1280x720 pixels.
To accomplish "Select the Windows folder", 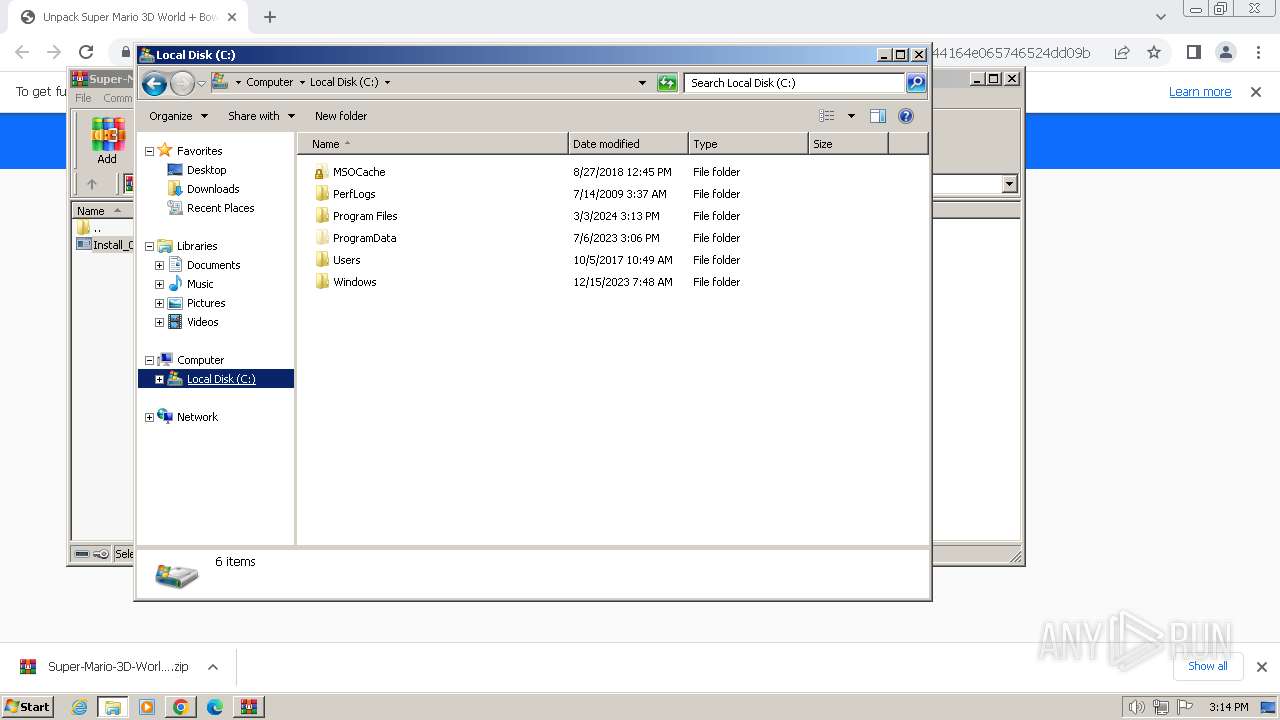I will (x=354, y=282).
